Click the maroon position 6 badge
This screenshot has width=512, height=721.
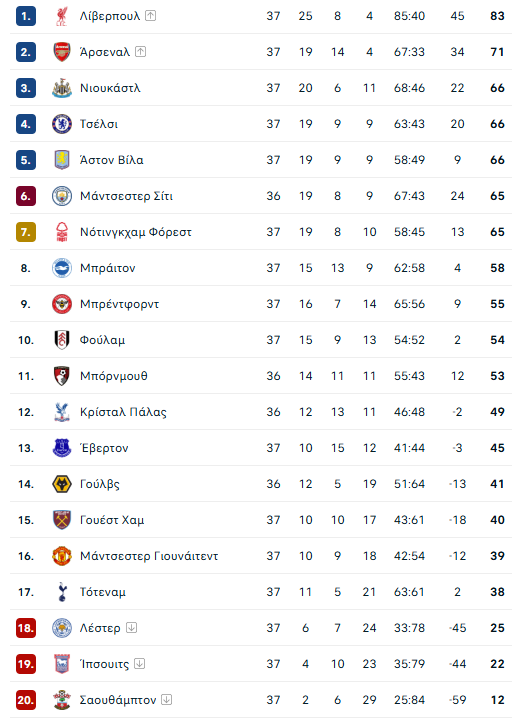pos(26,196)
